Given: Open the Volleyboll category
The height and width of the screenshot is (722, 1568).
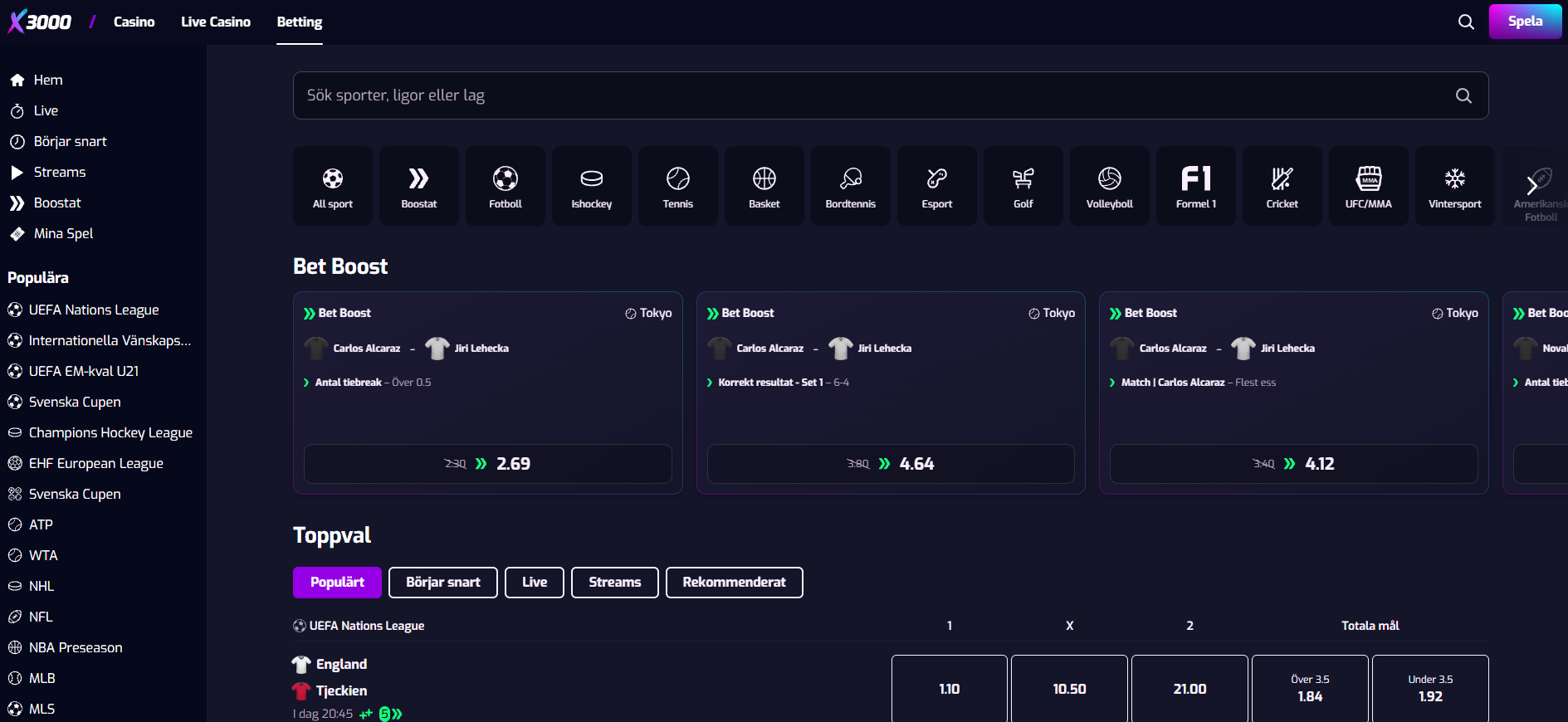Looking at the screenshot, I should point(1110,186).
